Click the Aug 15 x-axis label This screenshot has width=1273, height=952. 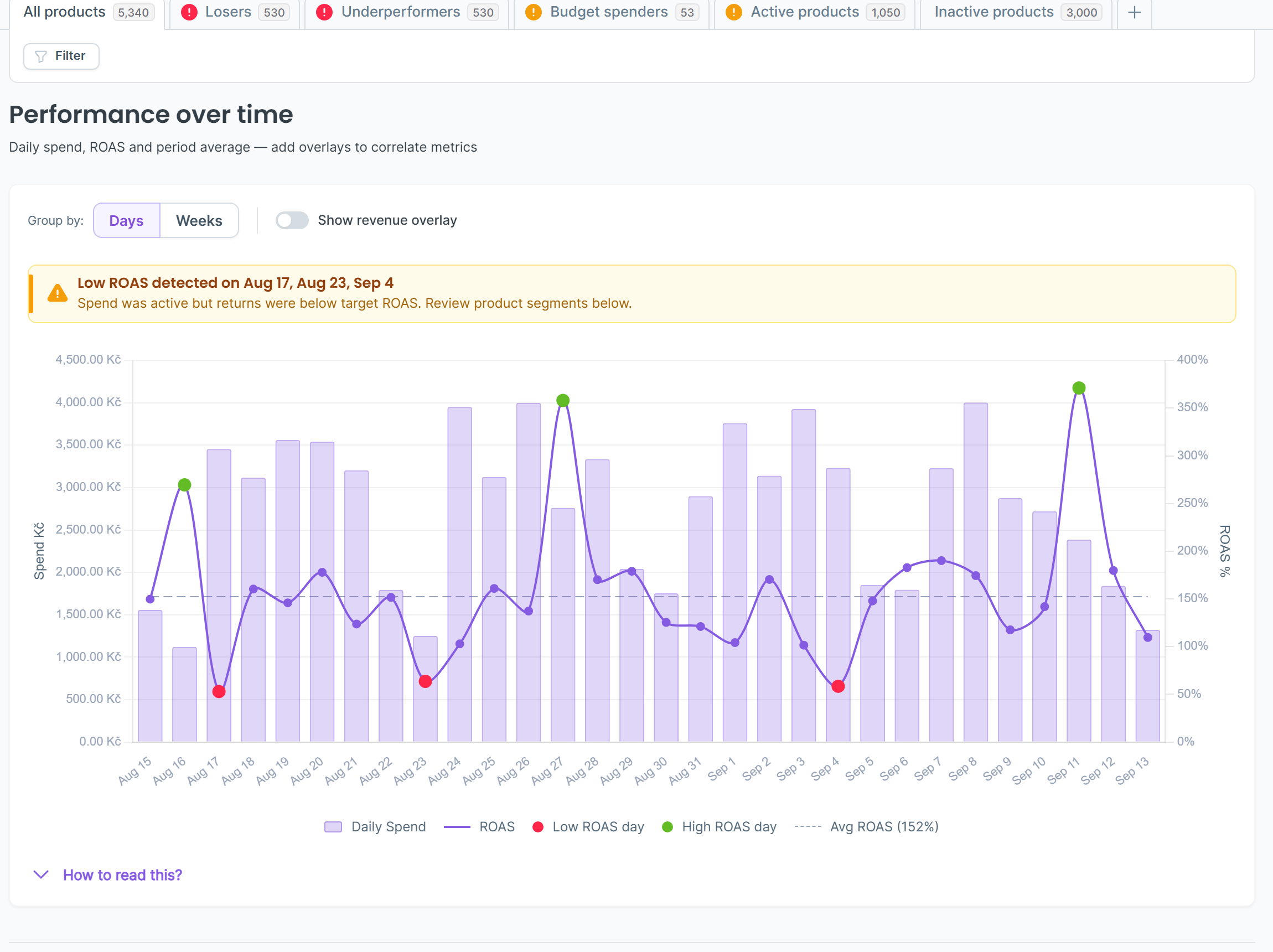(134, 770)
